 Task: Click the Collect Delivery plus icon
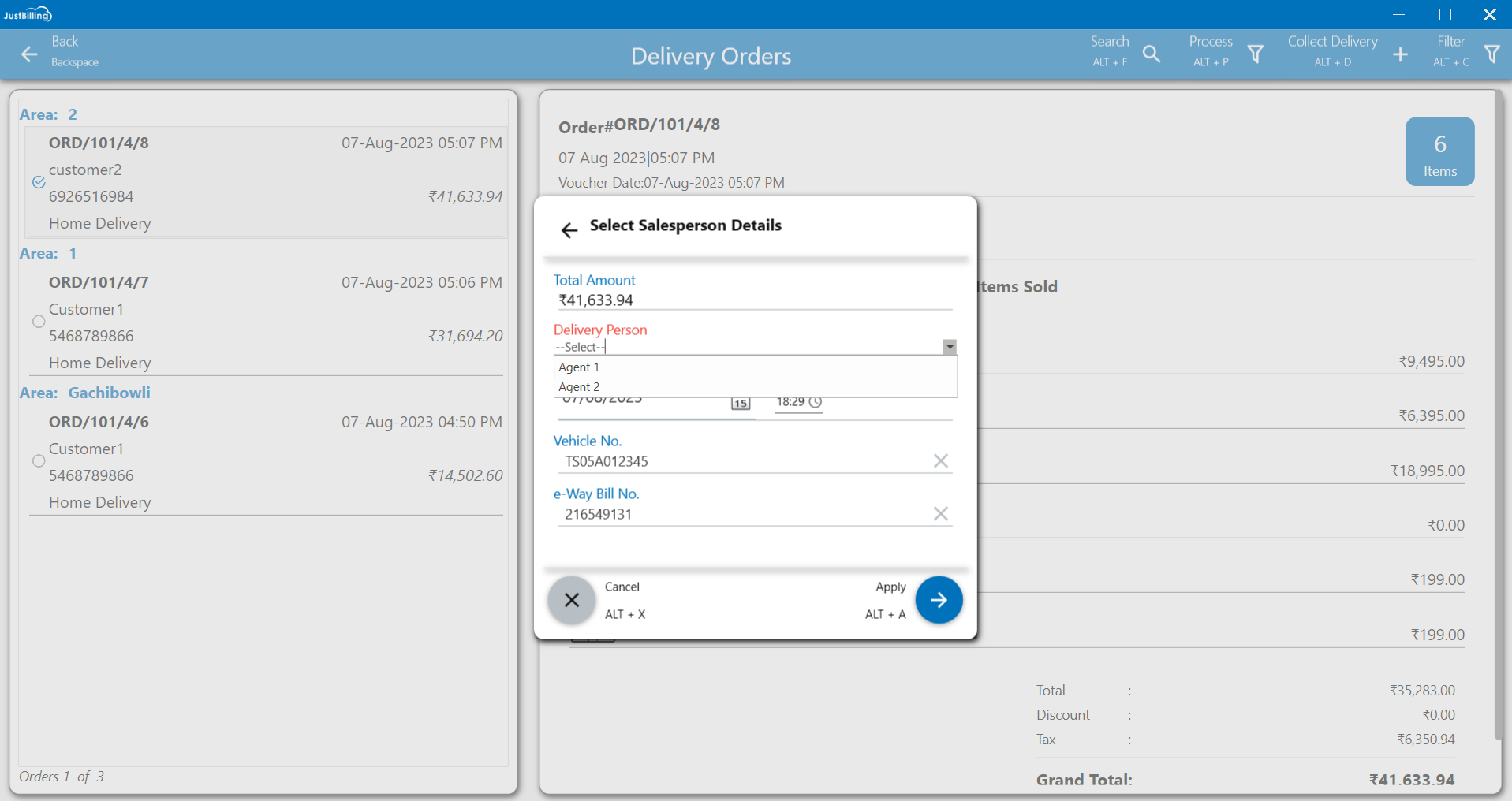pos(1400,54)
